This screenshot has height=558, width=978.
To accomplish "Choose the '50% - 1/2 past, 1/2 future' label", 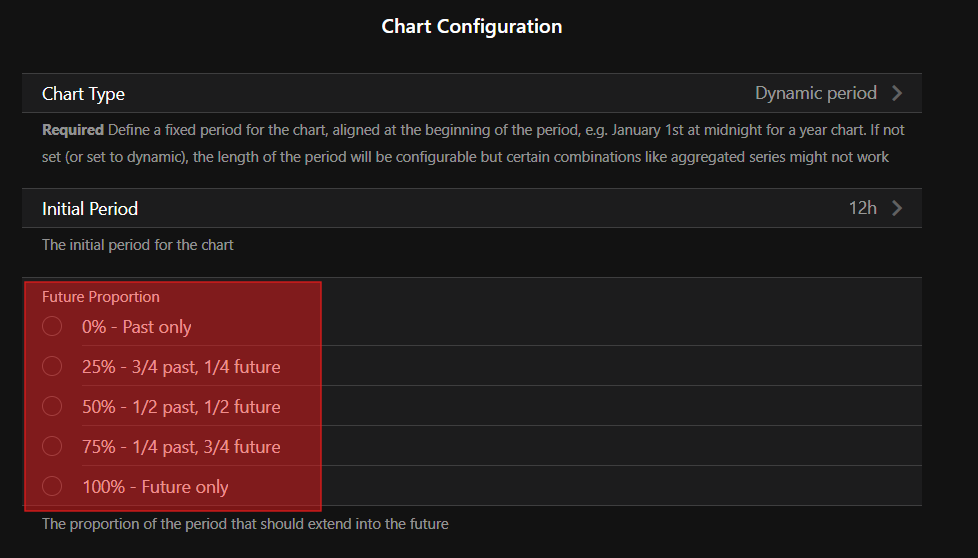I will (181, 407).
